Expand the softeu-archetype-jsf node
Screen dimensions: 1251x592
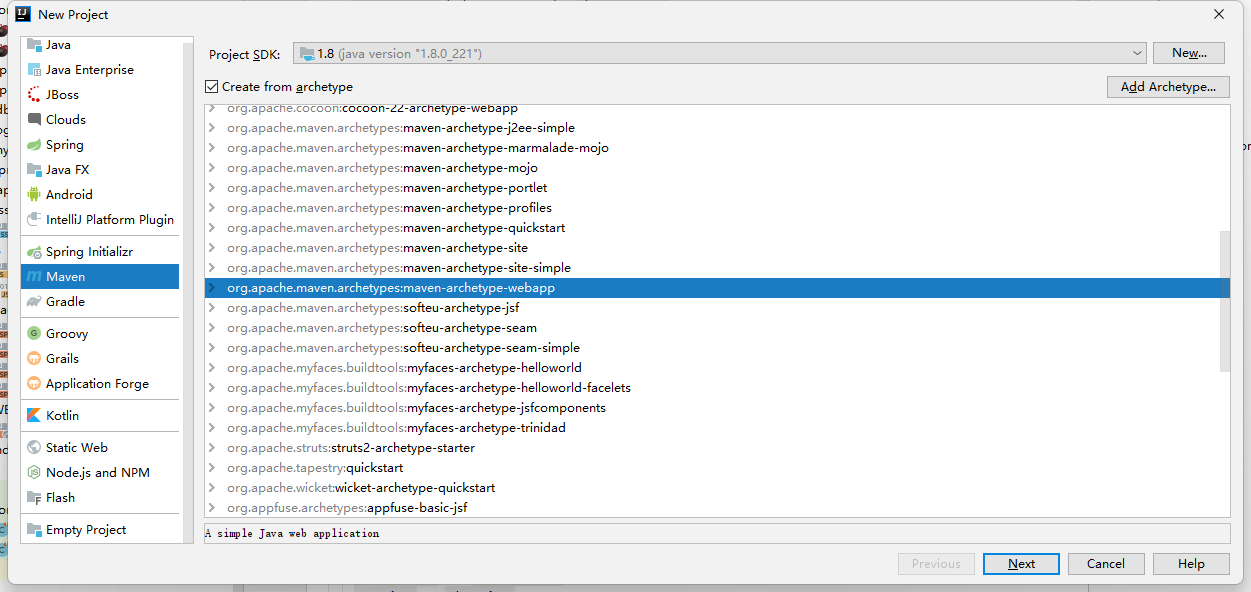coord(211,308)
